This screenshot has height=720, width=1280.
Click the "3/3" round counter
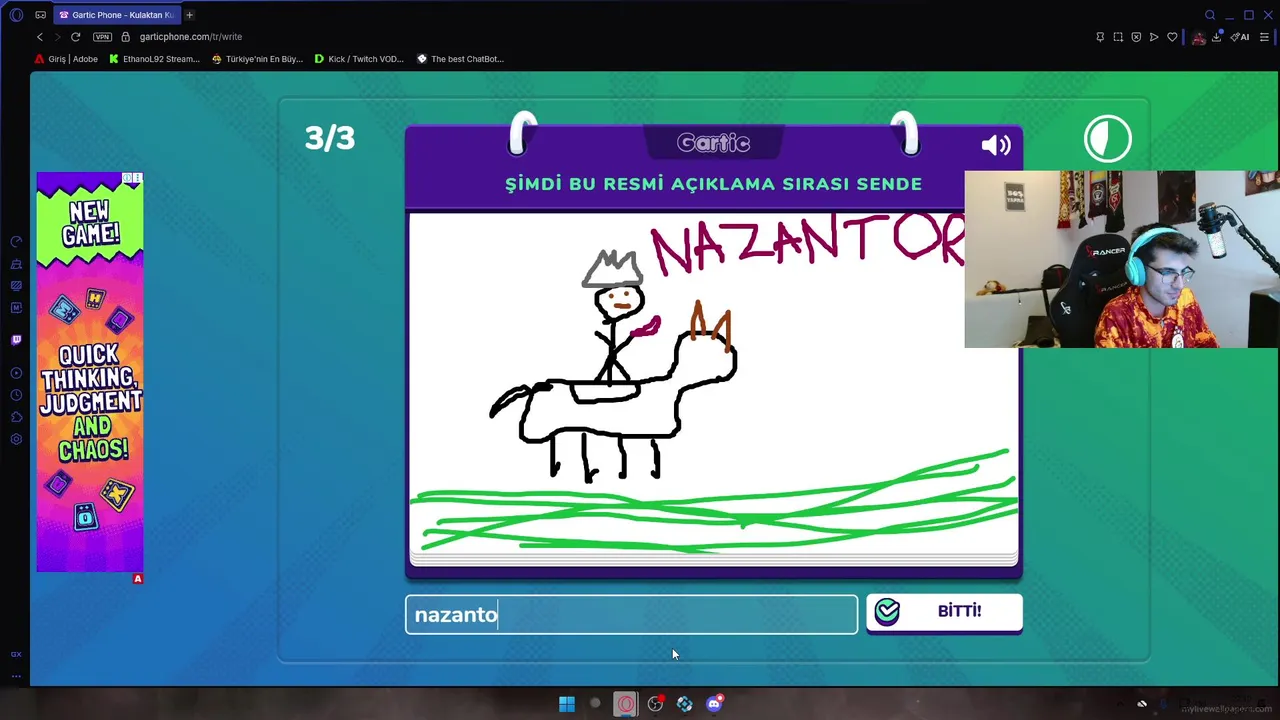[330, 138]
